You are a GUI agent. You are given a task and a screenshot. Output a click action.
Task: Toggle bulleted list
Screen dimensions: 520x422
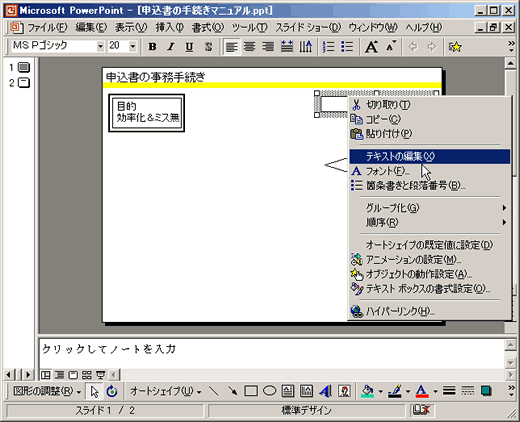pyautogui.click(x=347, y=47)
